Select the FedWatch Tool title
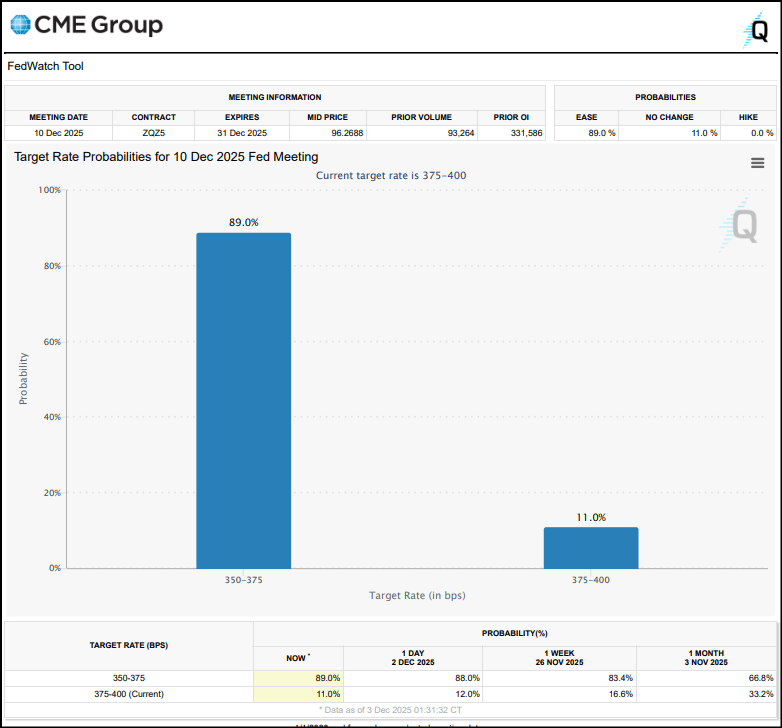Viewport: 782px width, 728px height. (x=45, y=66)
